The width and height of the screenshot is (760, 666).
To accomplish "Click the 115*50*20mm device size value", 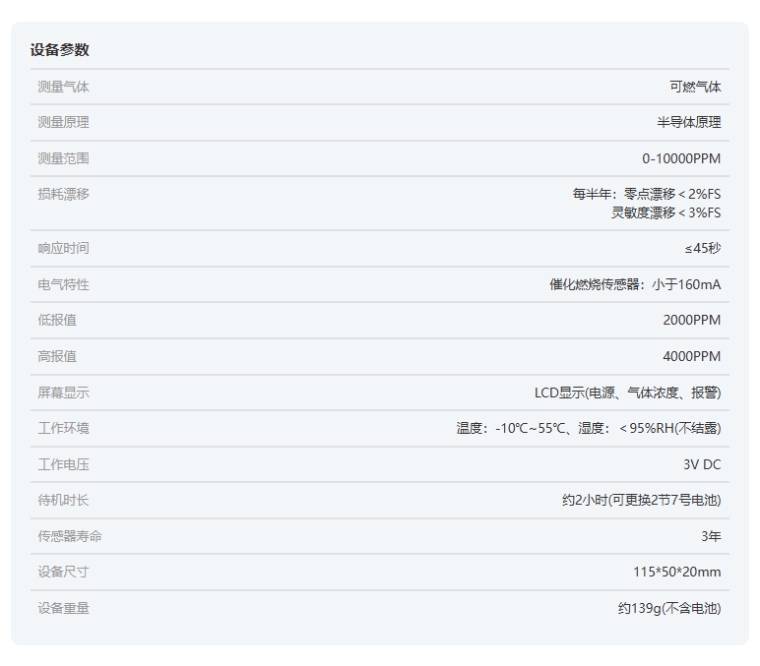I will coord(677,573).
